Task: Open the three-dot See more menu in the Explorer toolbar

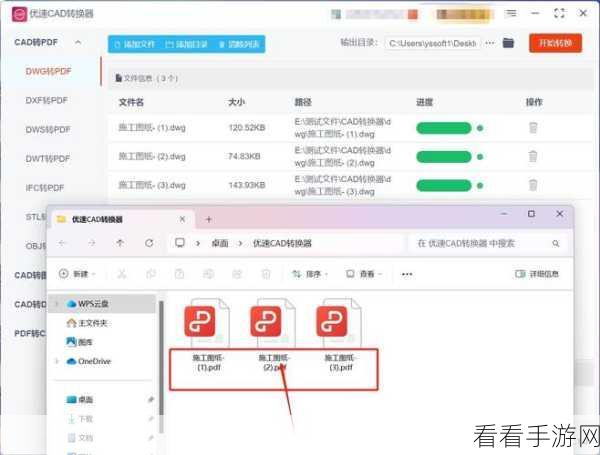Action: pos(407,274)
